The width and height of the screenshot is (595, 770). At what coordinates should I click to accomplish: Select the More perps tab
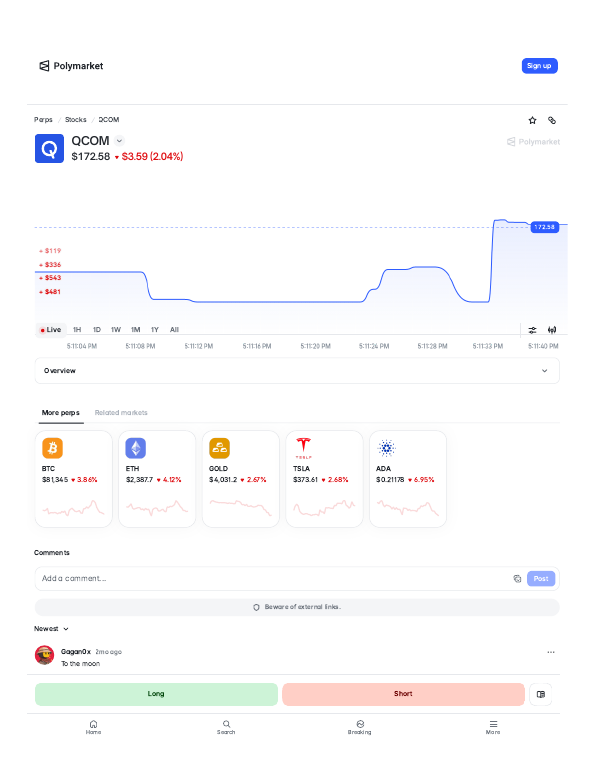point(61,412)
